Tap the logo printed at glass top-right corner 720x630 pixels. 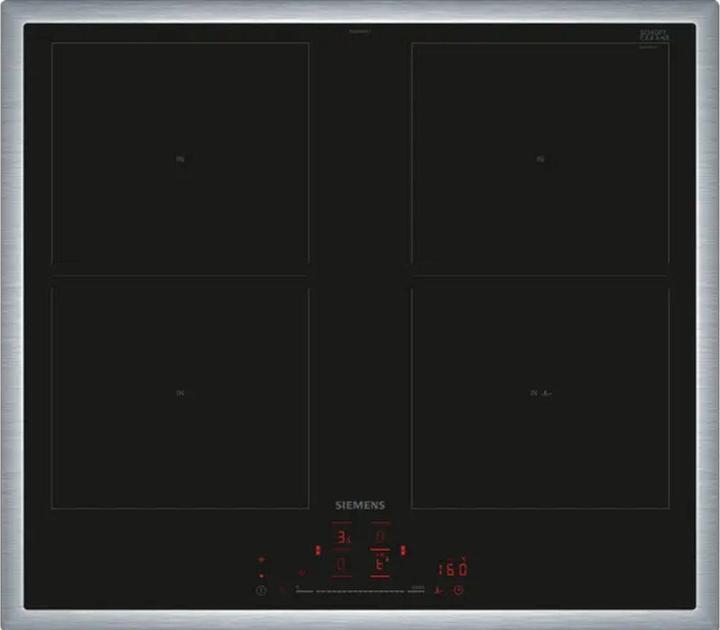coord(654,35)
